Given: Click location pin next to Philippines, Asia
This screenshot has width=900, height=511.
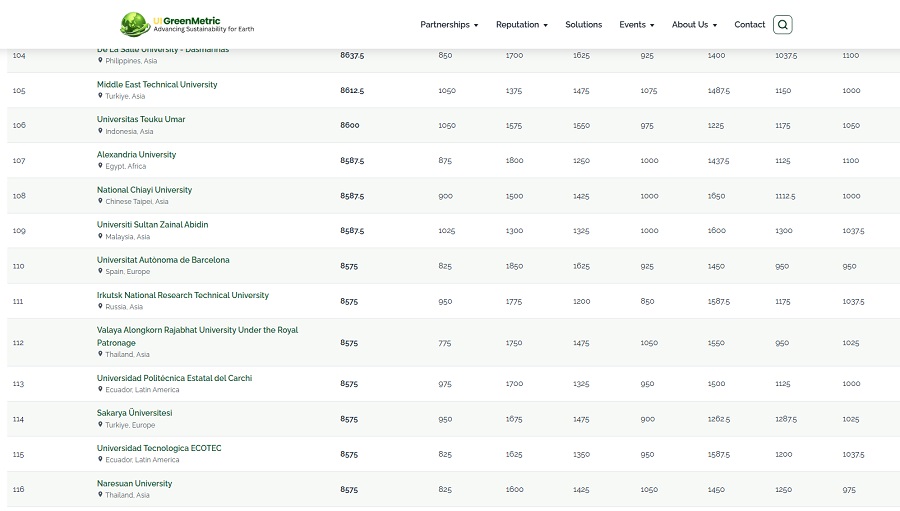Looking at the screenshot, I should click(x=100, y=60).
